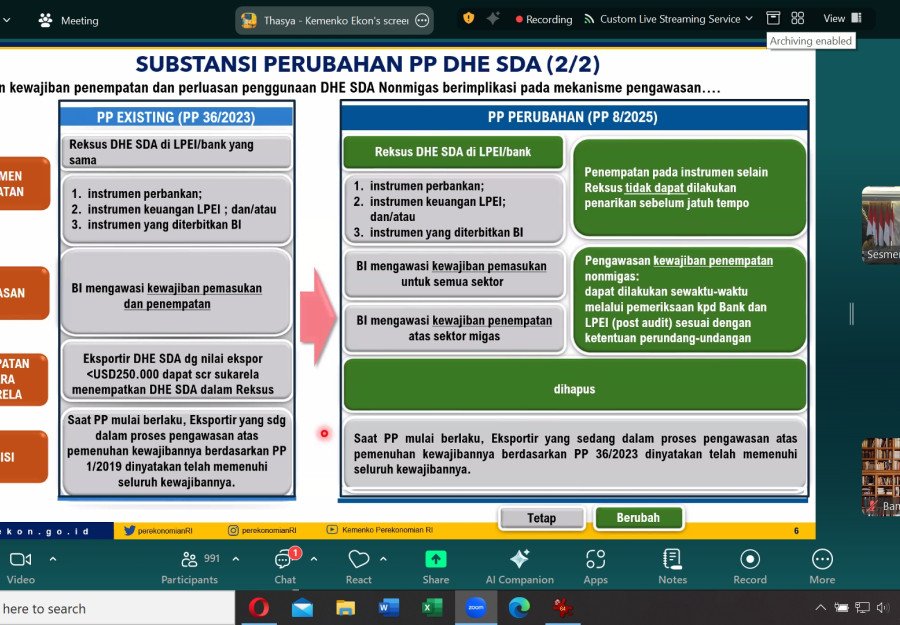The width and height of the screenshot is (900, 625).
Task: Open the React heart menu
Action: click(359, 567)
